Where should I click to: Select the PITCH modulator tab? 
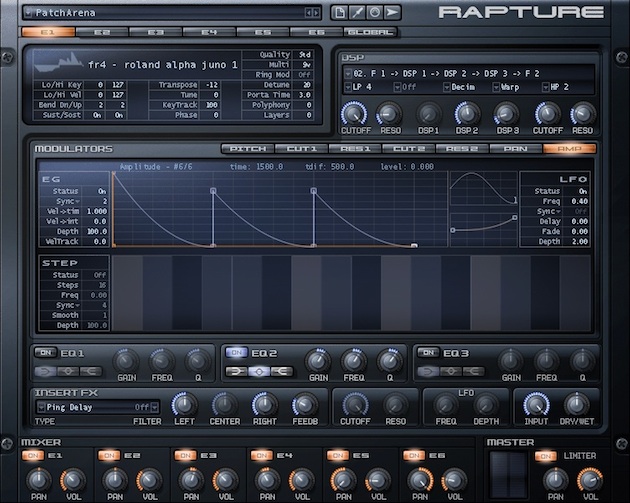[x=248, y=149]
